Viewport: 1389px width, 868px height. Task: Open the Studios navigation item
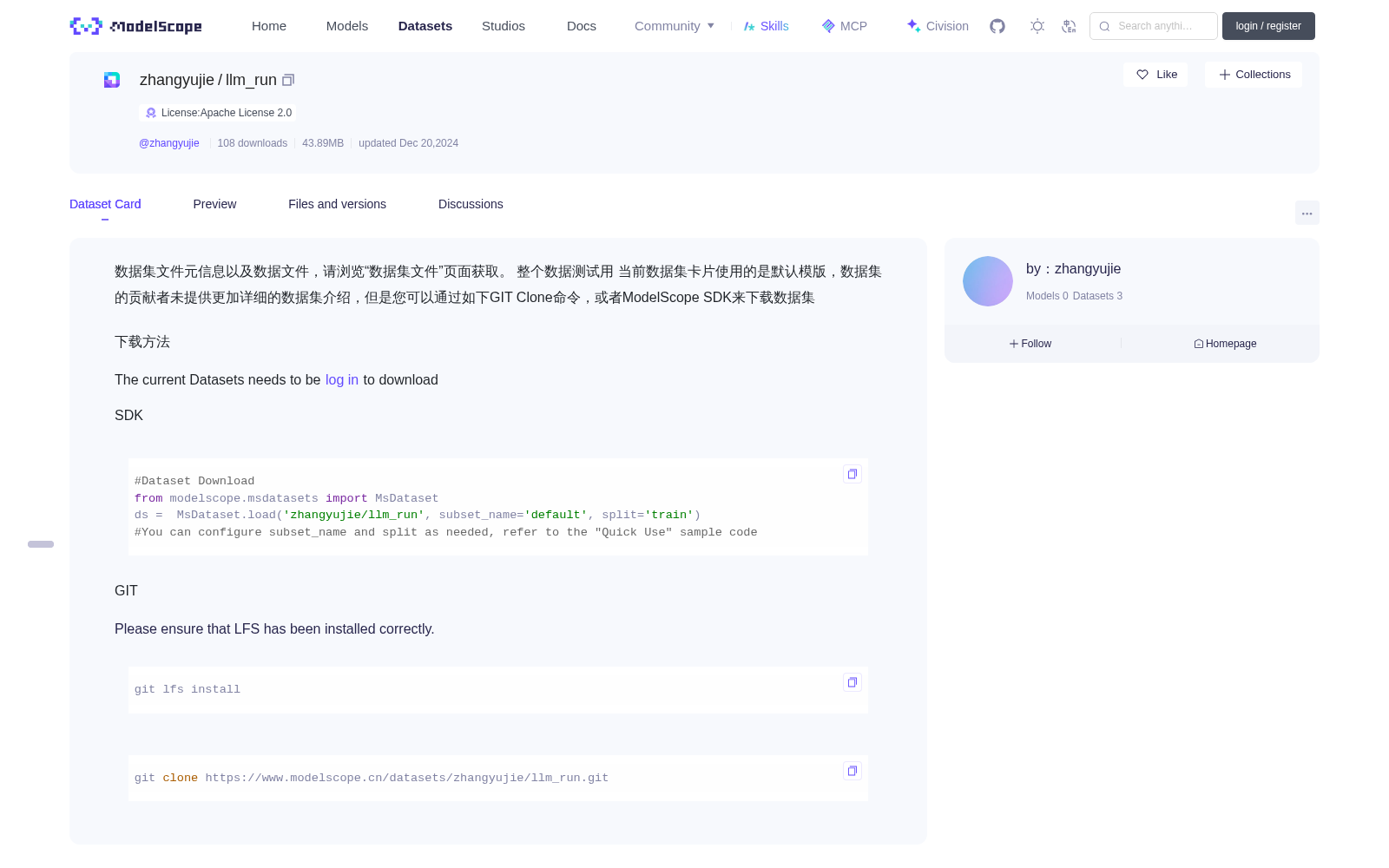click(504, 26)
